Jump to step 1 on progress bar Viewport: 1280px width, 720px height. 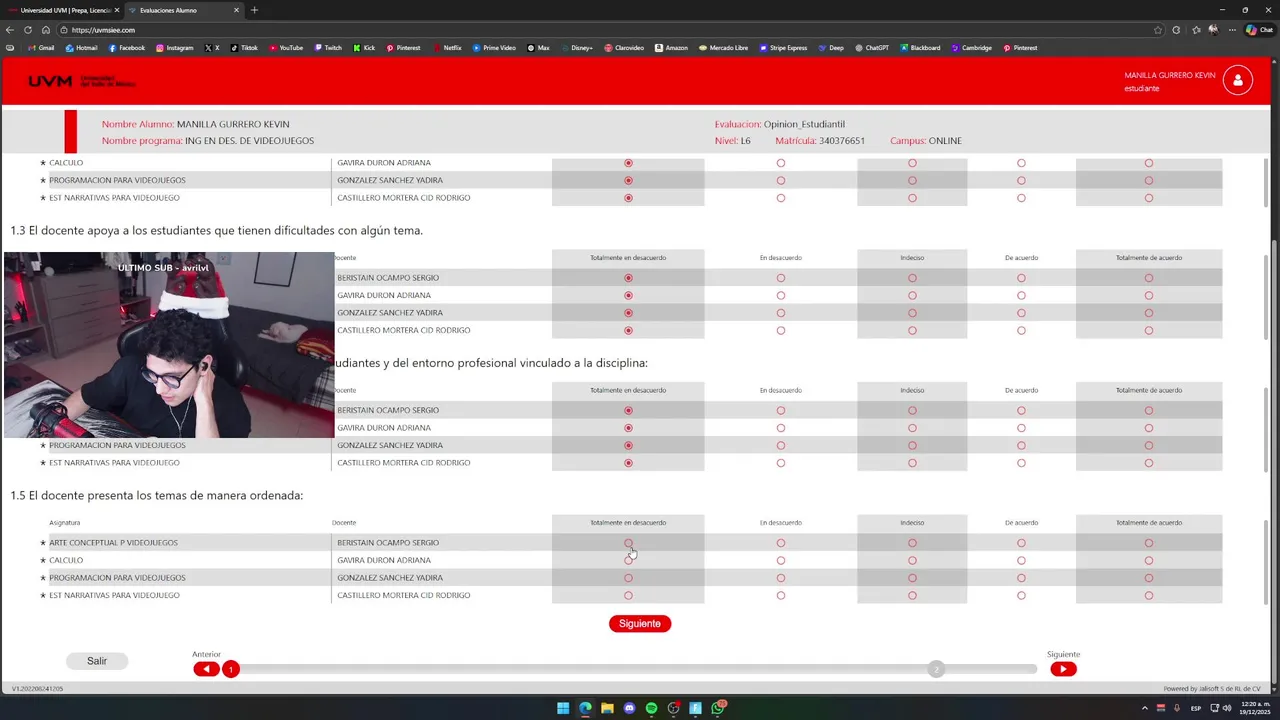click(231, 669)
